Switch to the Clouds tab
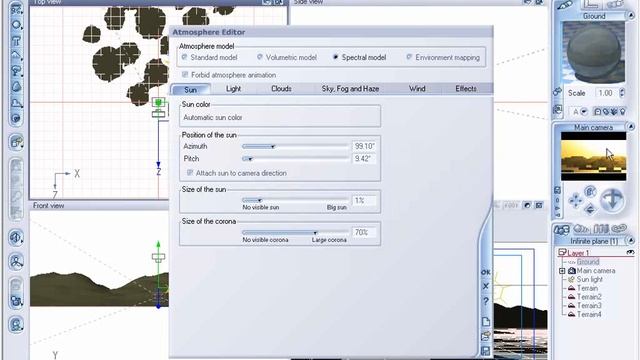 click(281, 89)
